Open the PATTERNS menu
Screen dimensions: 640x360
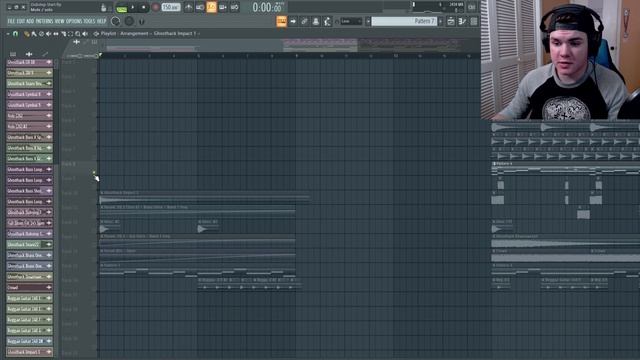[44, 21]
